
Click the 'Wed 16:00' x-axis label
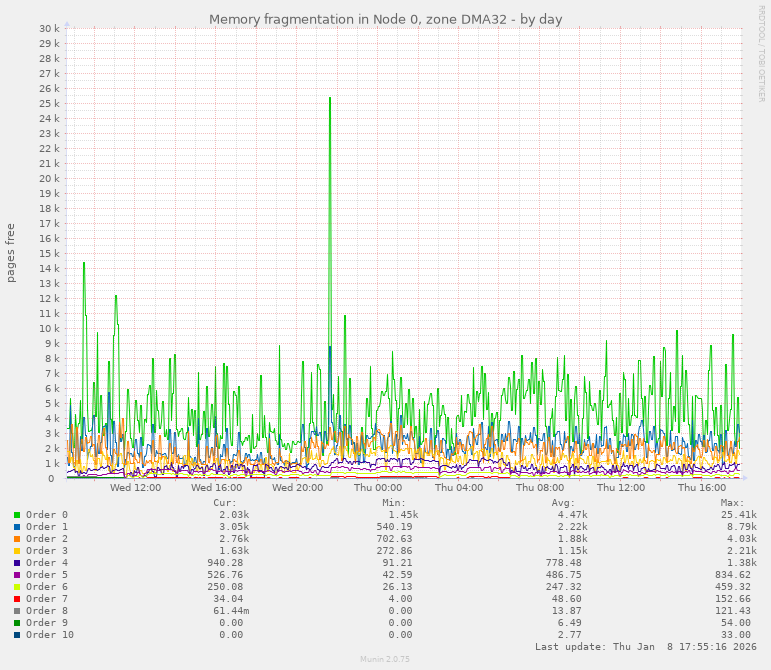coord(216,488)
